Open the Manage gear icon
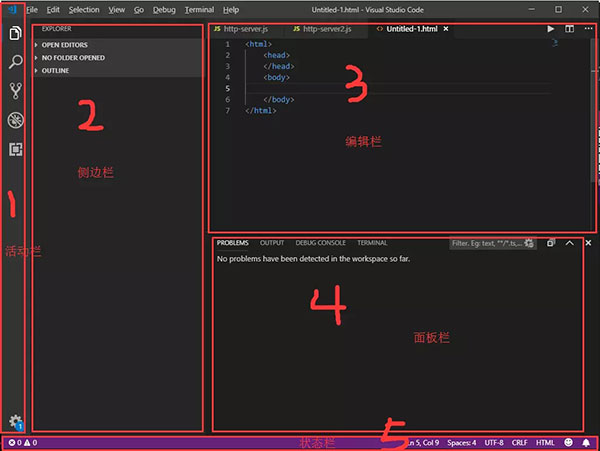Screen dimensions: 600x451 pyautogui.click(x=15, y=421)
